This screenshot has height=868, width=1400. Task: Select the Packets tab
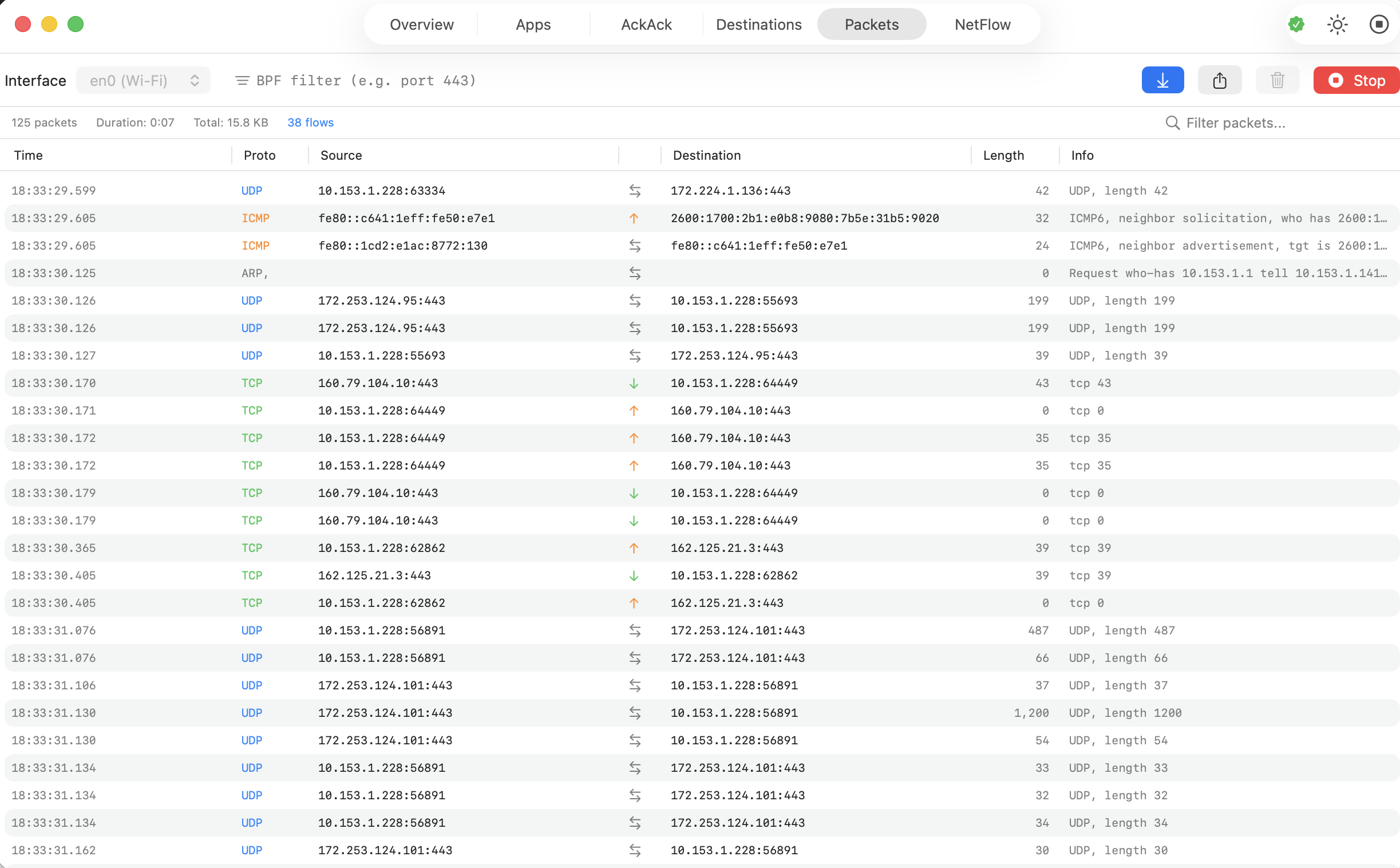(872, 25)
